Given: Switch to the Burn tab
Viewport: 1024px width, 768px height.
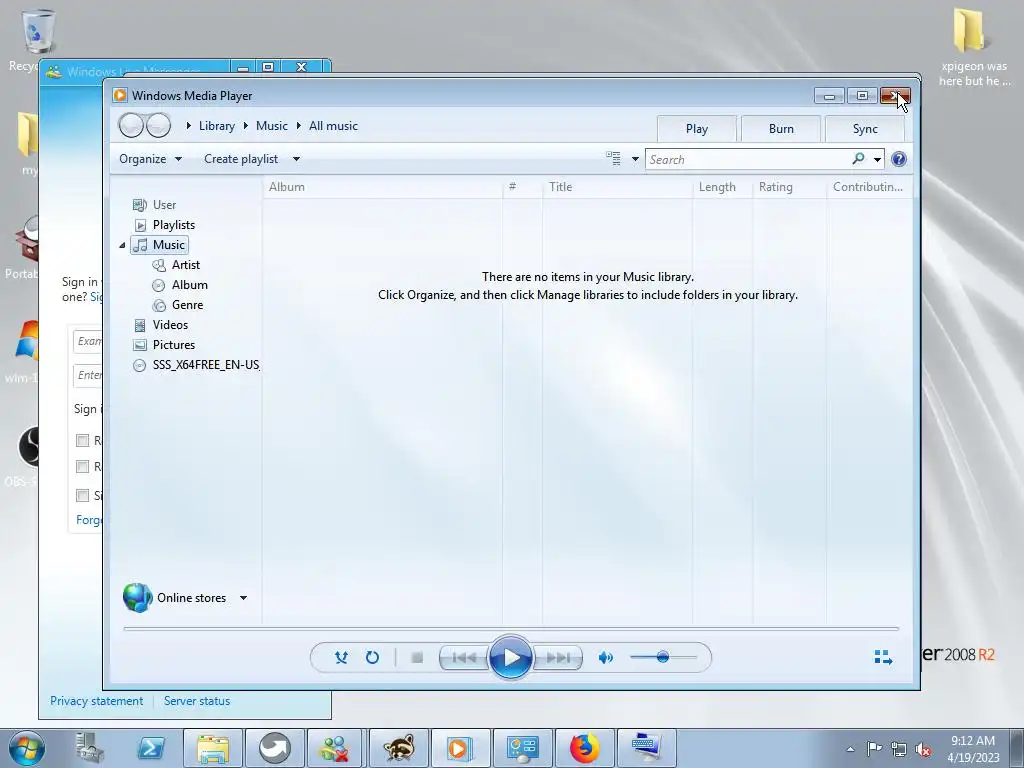Looking at the screenshot, I should coord(781,129).
